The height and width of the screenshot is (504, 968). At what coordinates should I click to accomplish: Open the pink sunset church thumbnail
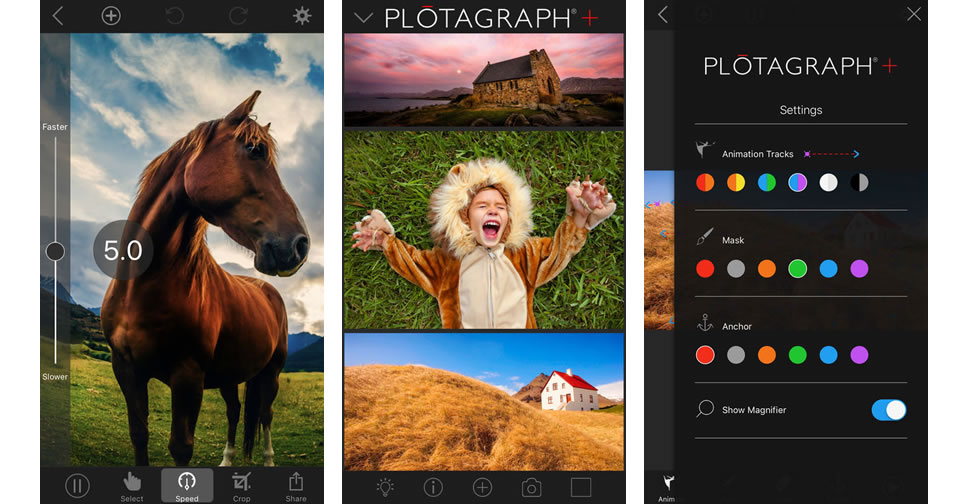(484, 80)
